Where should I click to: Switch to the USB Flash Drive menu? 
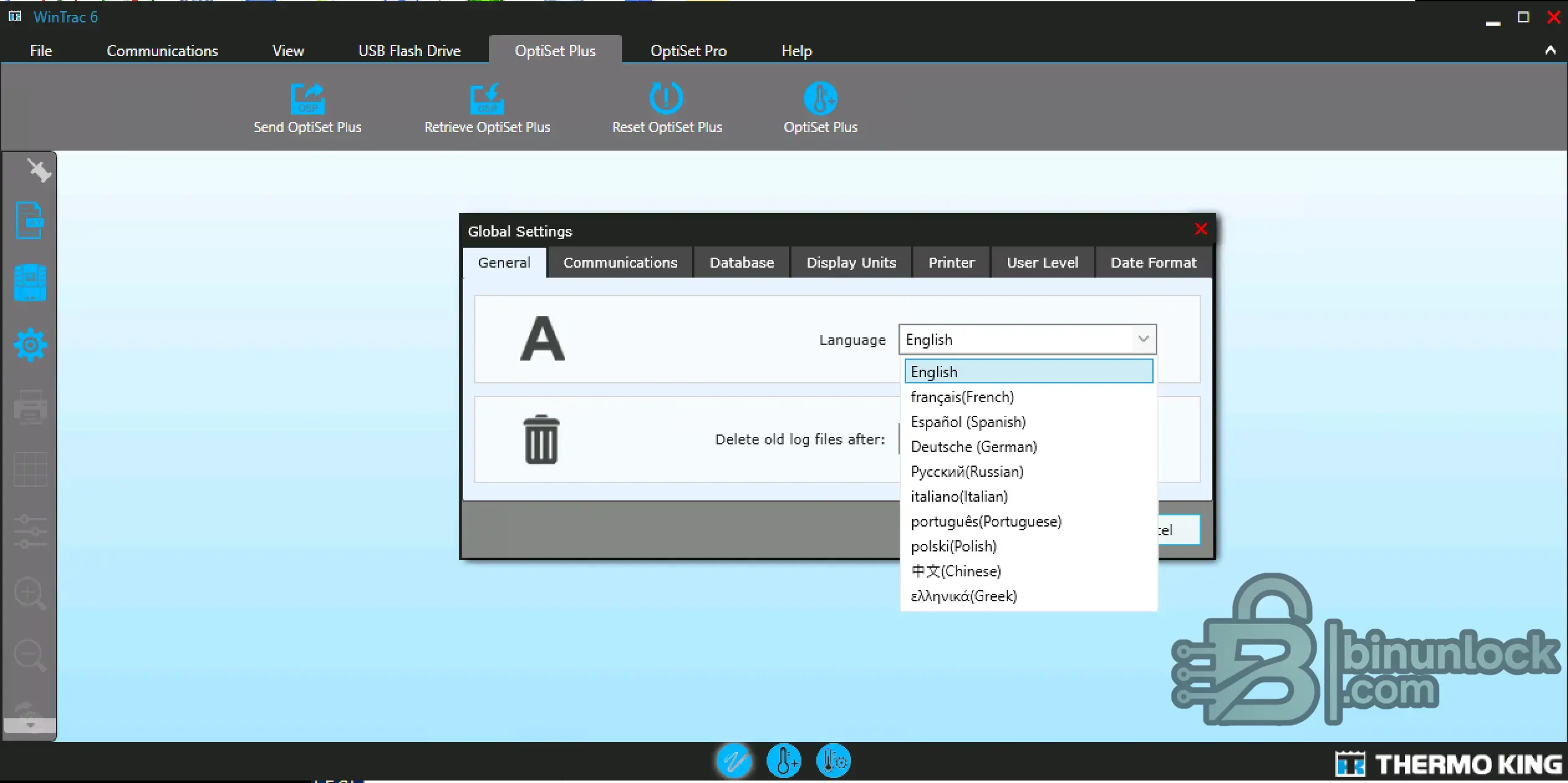point(409,50)
